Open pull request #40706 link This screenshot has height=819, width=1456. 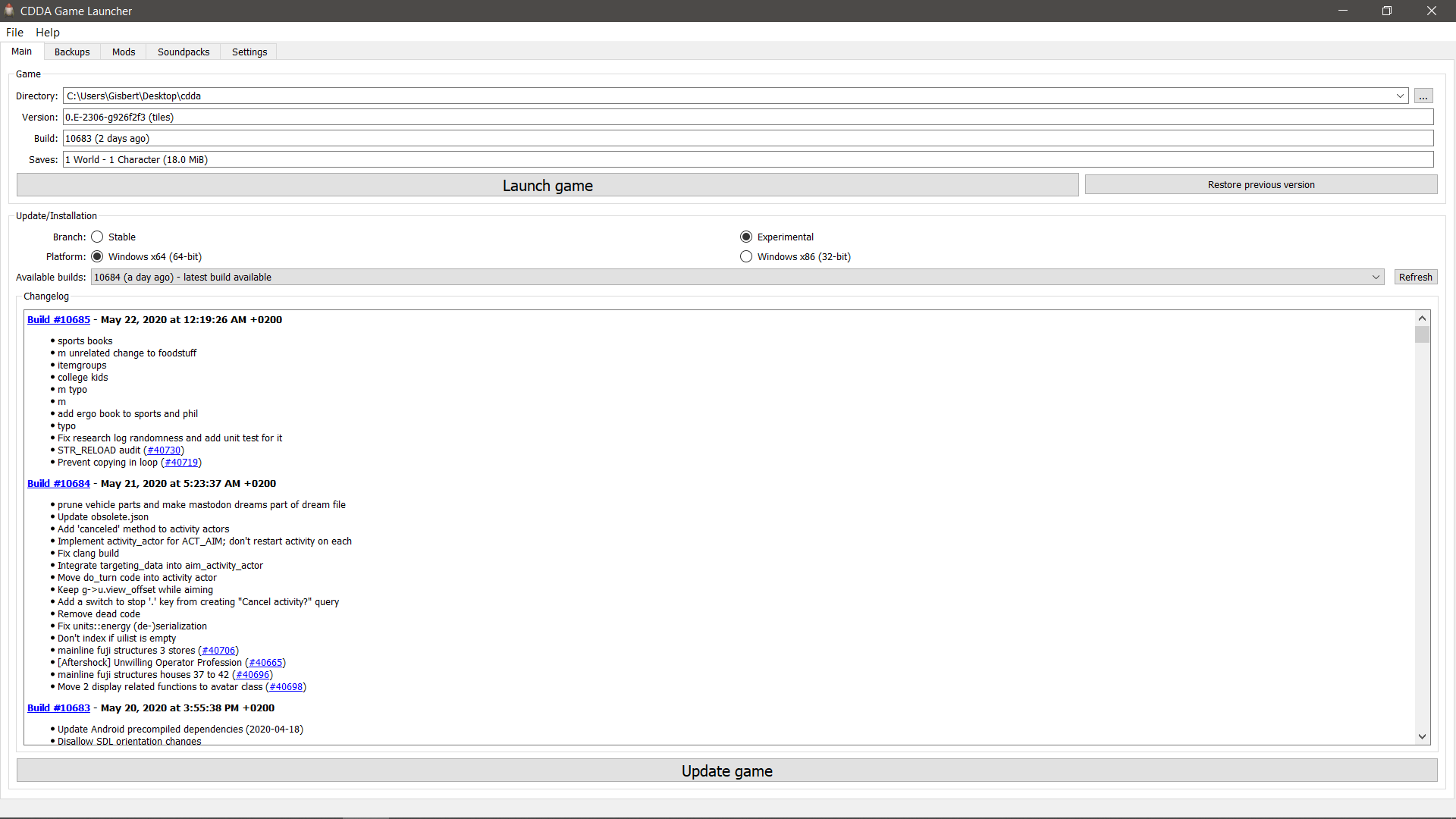(218, 651)
